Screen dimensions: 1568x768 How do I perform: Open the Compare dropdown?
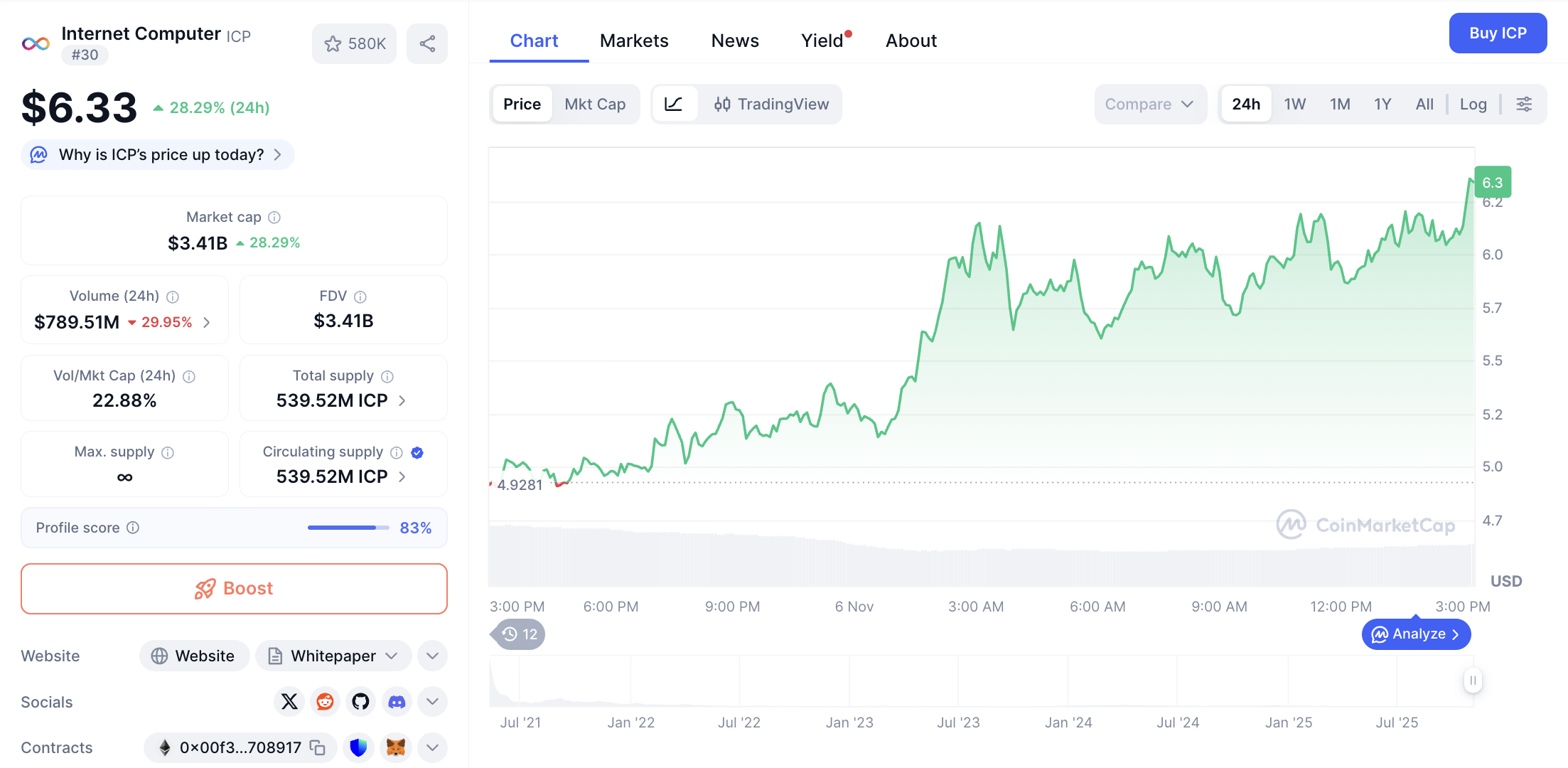click(1149, 105)
